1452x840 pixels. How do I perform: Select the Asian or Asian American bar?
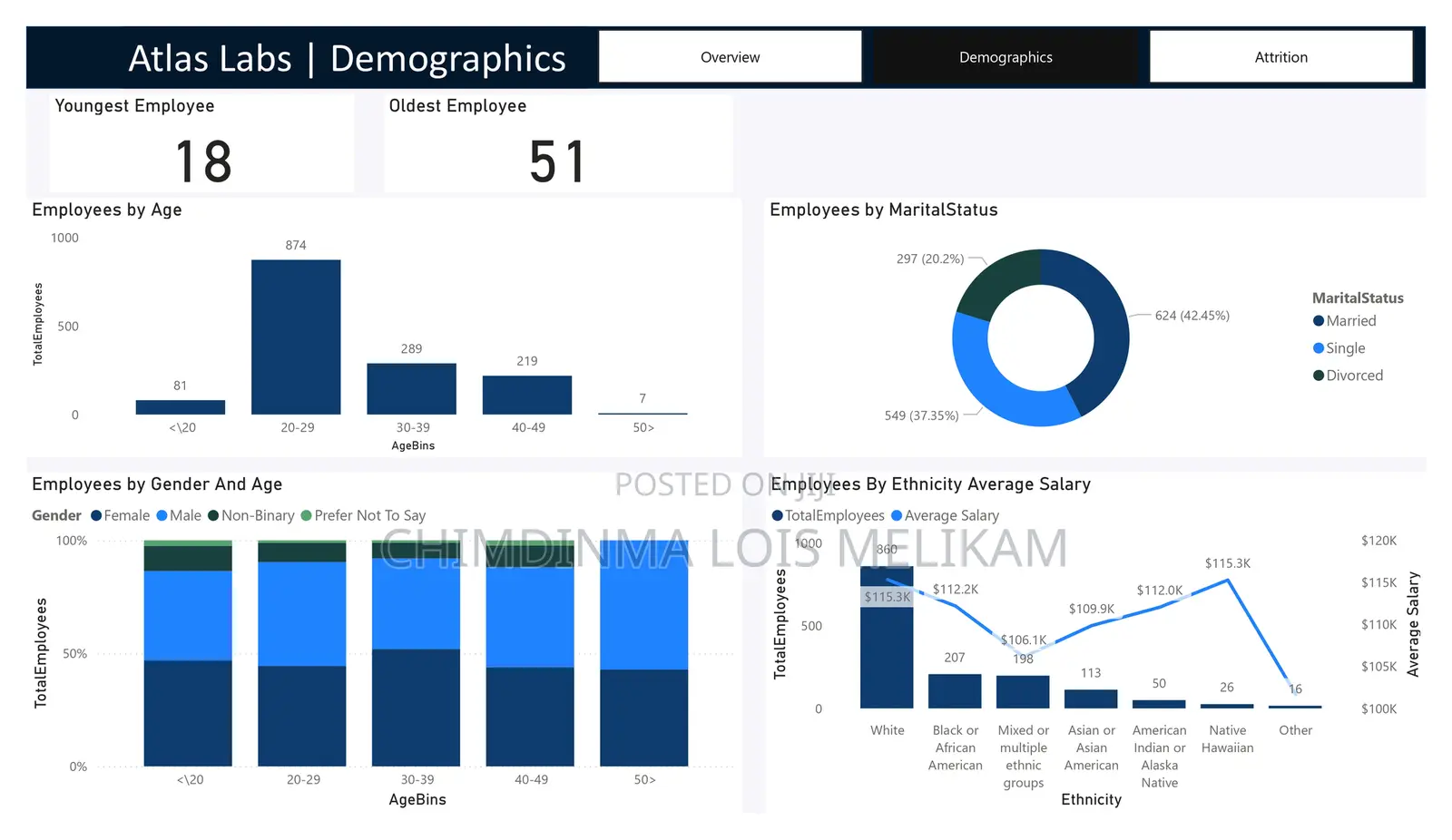[x=1091, y=699]
